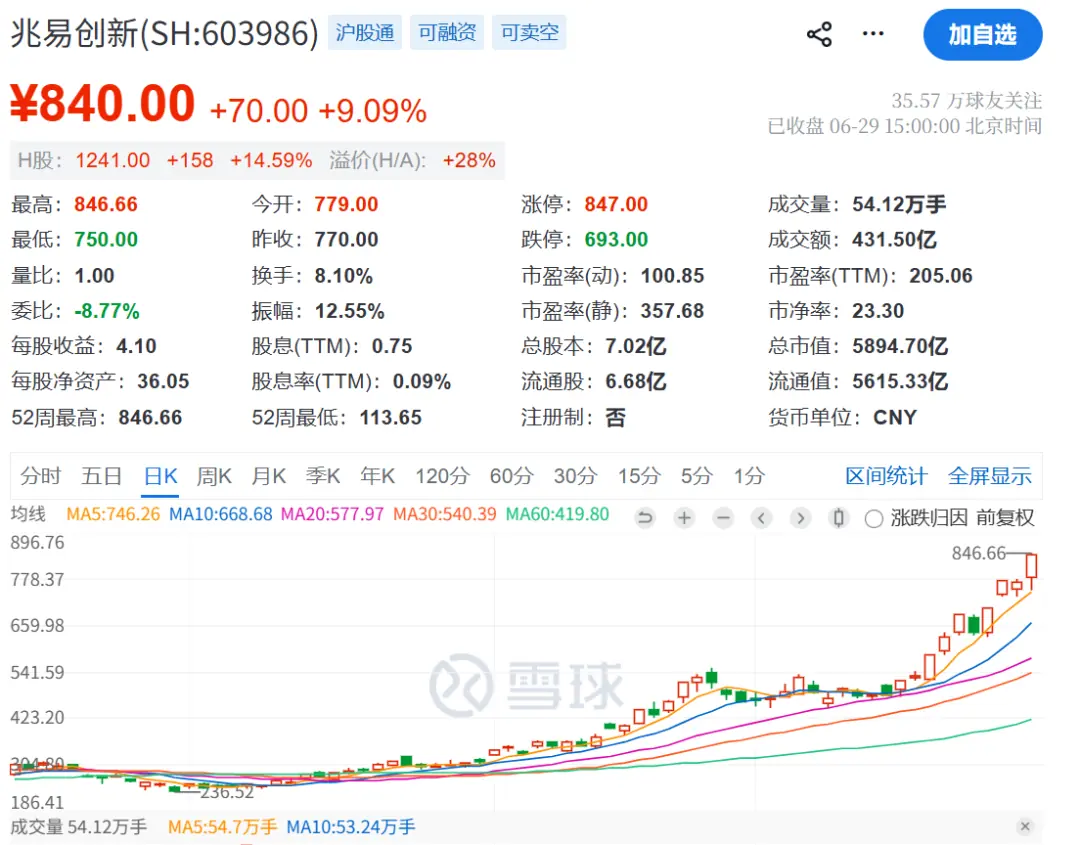
Task: Click the 成交额 value 431.50亿
Action: coord(894,240)
